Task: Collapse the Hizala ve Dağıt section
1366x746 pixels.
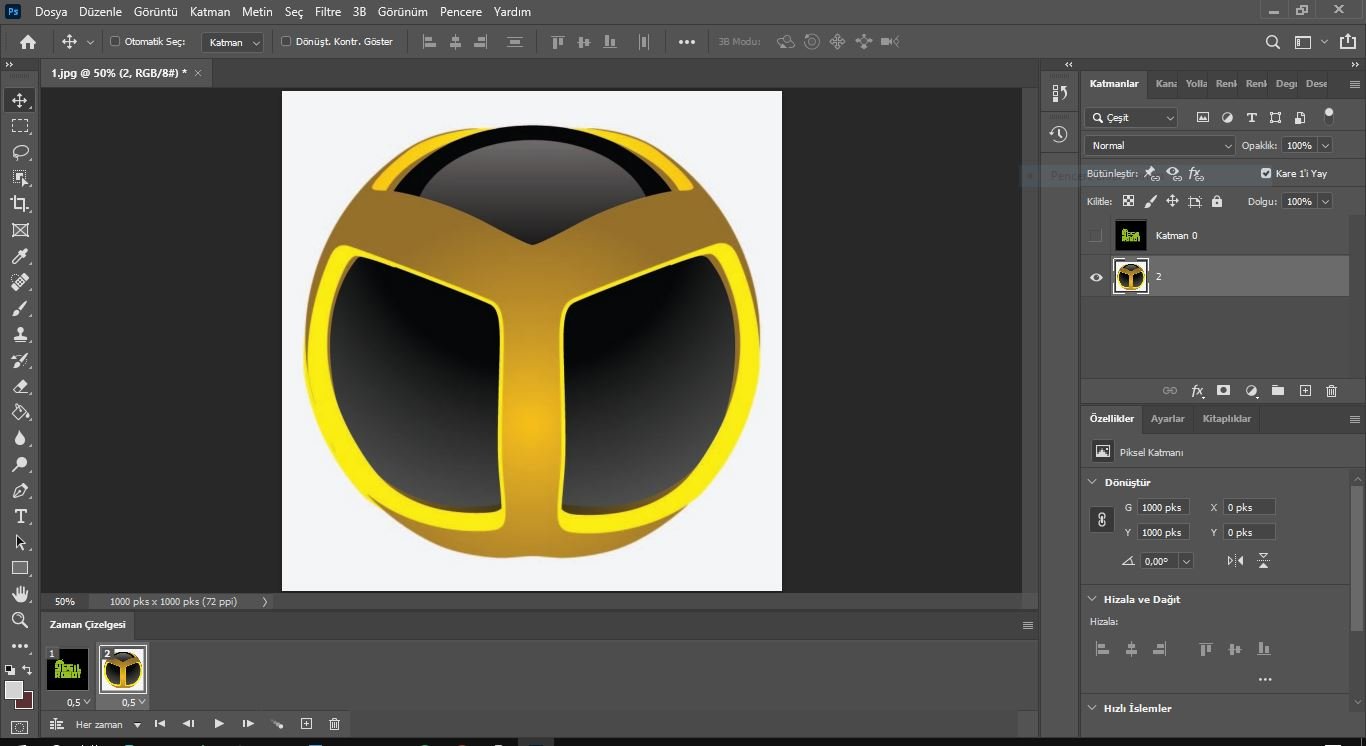Action: click(x=1093, y=599)
